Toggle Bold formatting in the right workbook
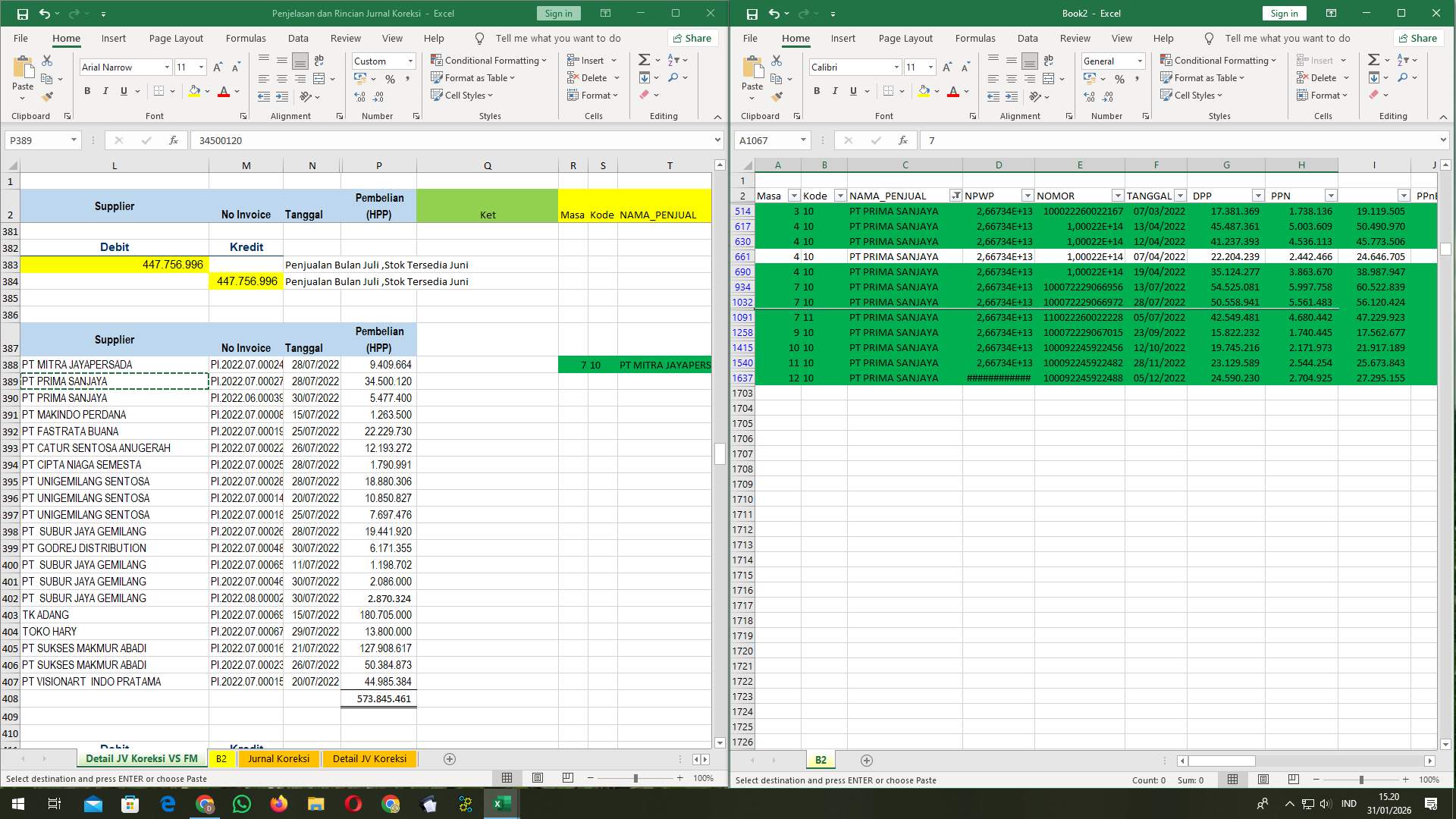The image size is (1456, 819). [817, 91]
